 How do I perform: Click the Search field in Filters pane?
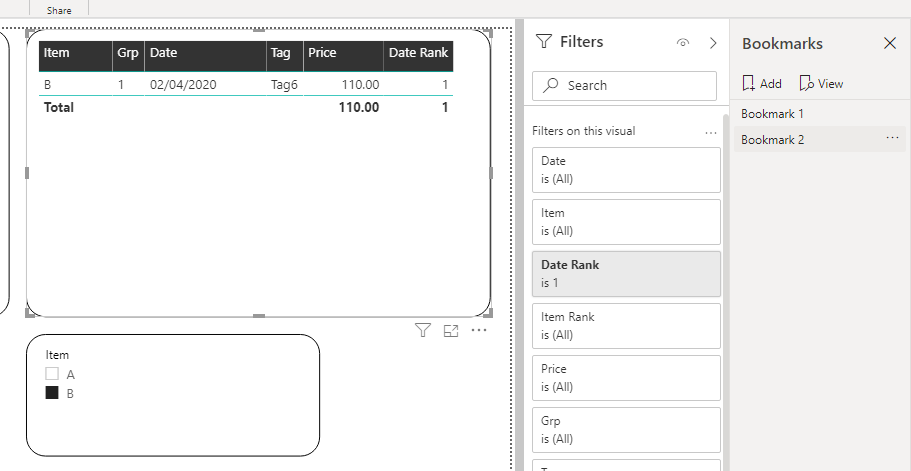625,86
